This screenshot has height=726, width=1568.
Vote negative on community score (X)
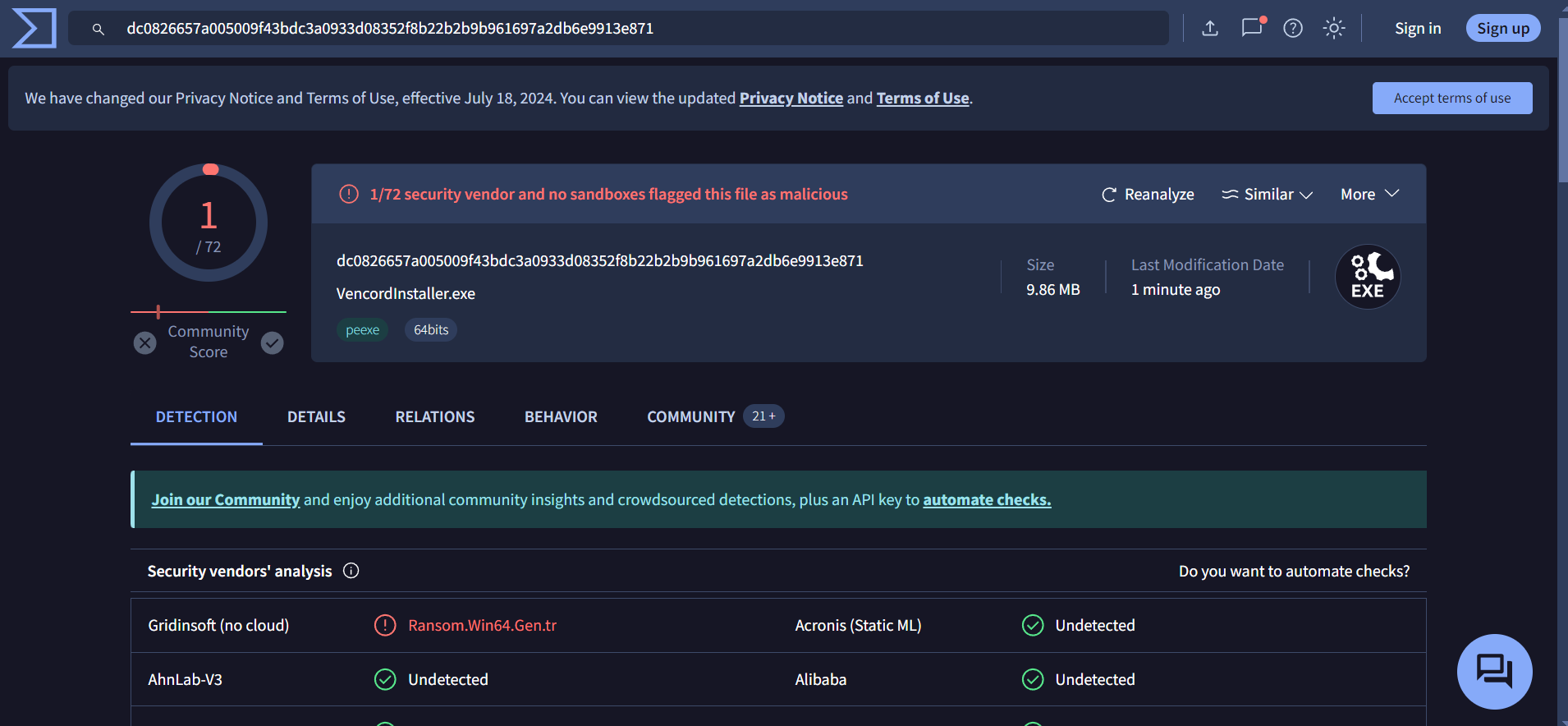pos(145,342)
